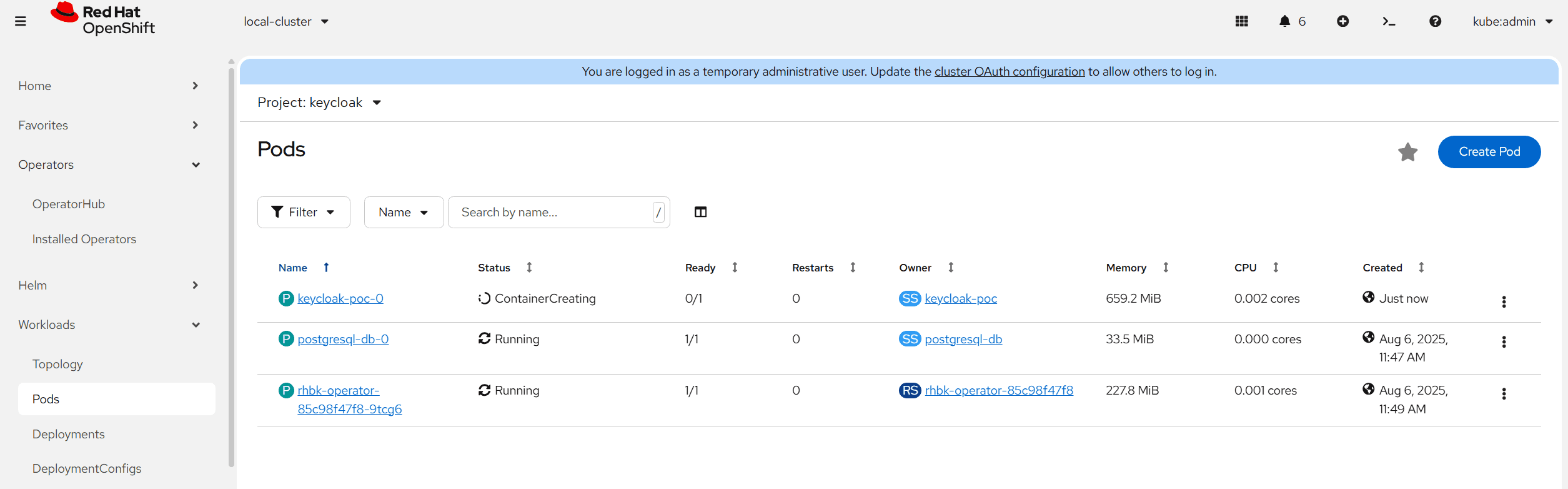Screen dimensions: 1568x489
Task: Open kebab menu for postgresql-db-0 pod
Action: coord(1504,342)
